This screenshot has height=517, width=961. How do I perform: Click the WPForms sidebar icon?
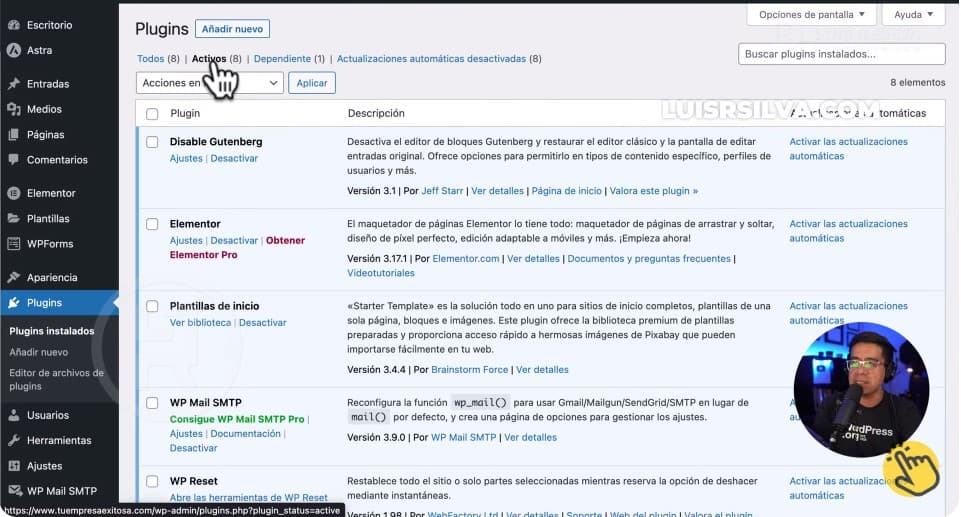point(13,244)
